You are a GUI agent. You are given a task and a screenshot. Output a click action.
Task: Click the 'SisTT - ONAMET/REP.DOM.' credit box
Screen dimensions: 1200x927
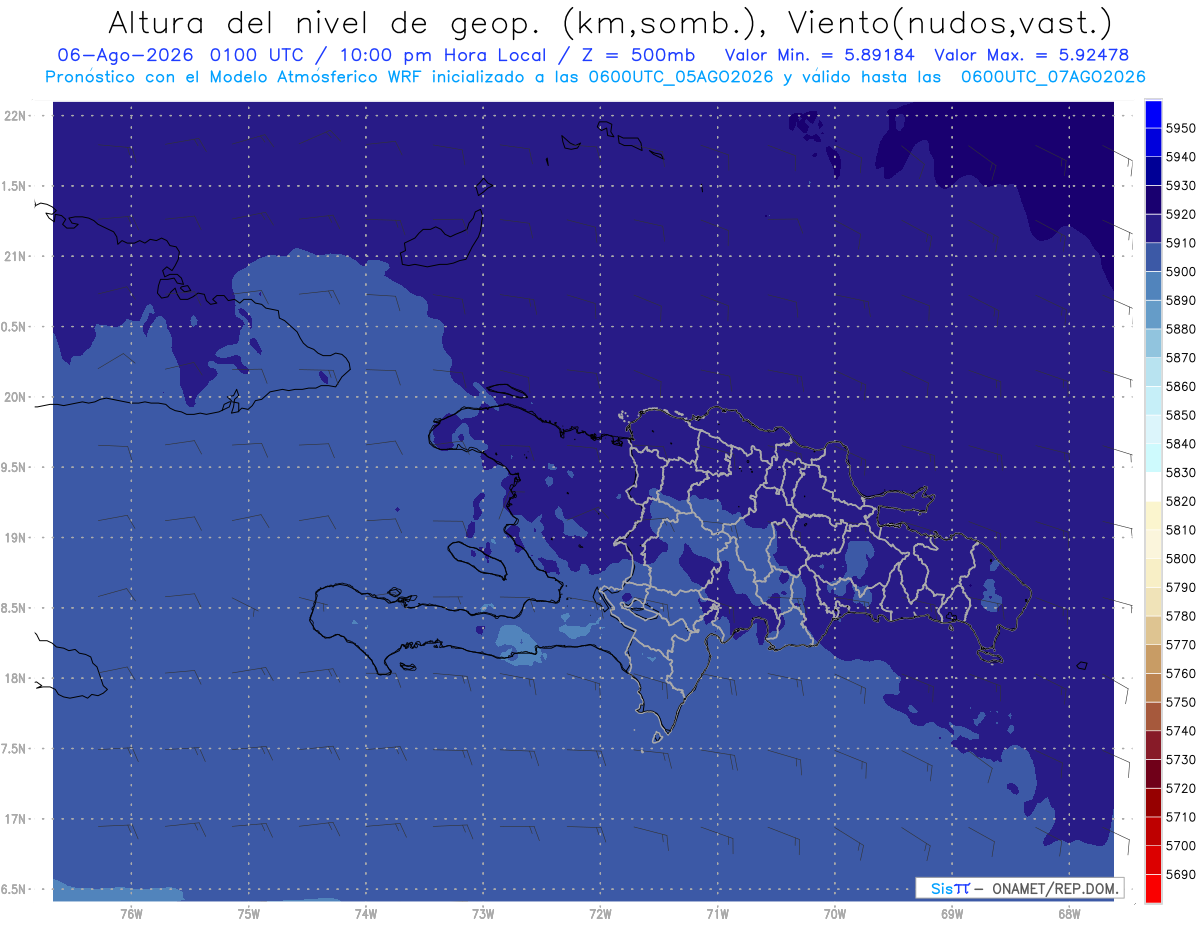point(1019,888)
